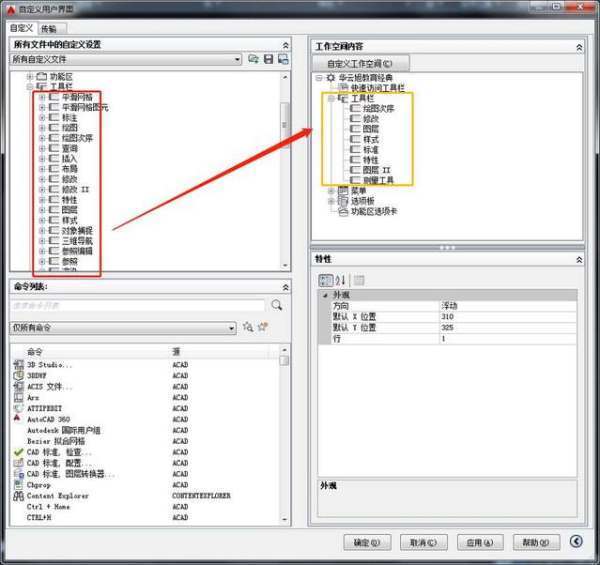Select 修改 II toolbar in left tree
Image resolution: width=600 pixels, height=565 pixels.
tap(75, 190)
